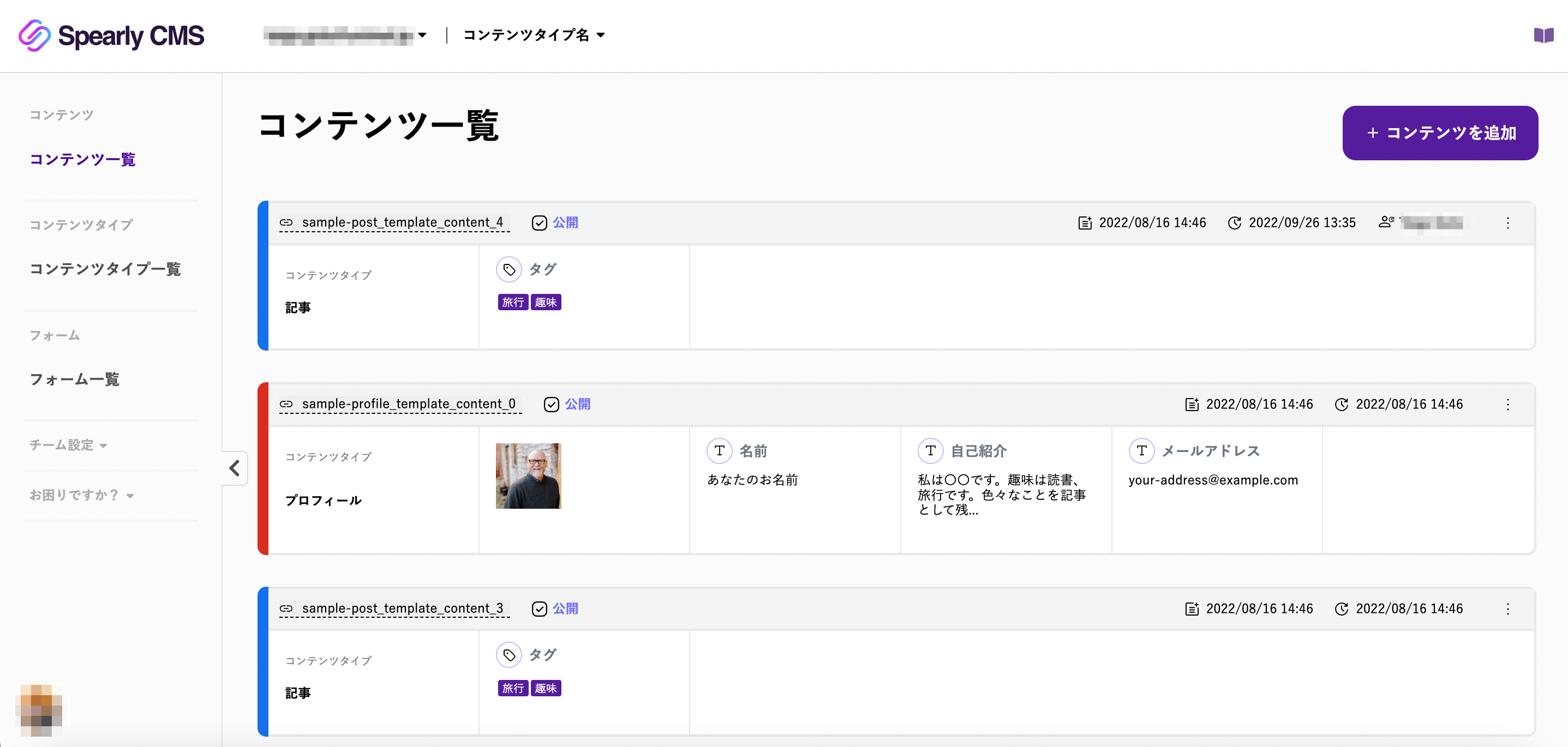Open sample-profile_template_content_0 link
The width and height of the screenshot is (1568, 747).
click(409, 403)
